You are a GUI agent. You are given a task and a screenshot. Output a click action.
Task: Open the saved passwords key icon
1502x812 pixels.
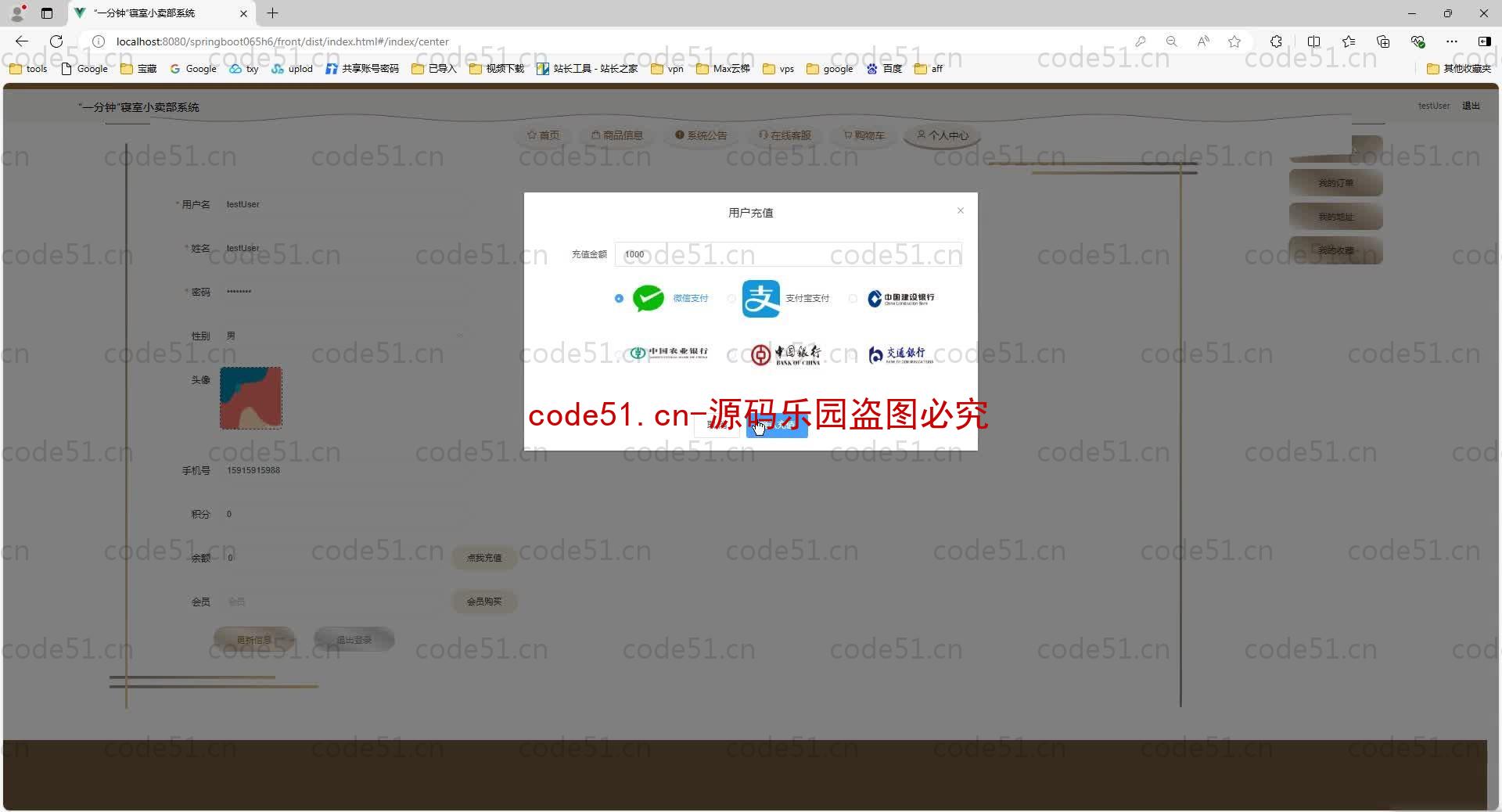1141,41
